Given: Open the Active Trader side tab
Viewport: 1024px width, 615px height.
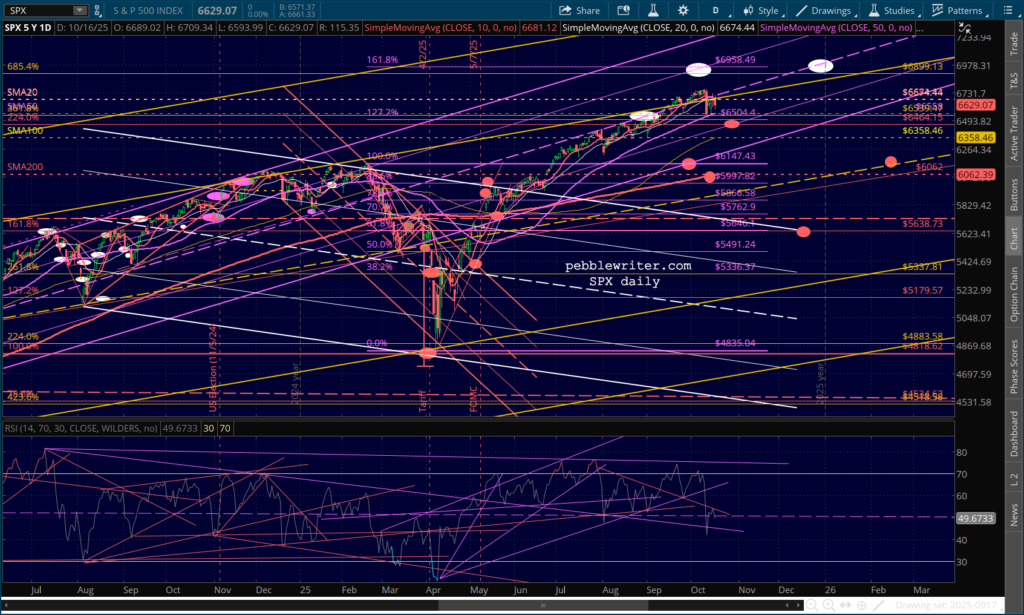Looking at the screenshot, I should 1014,133.
